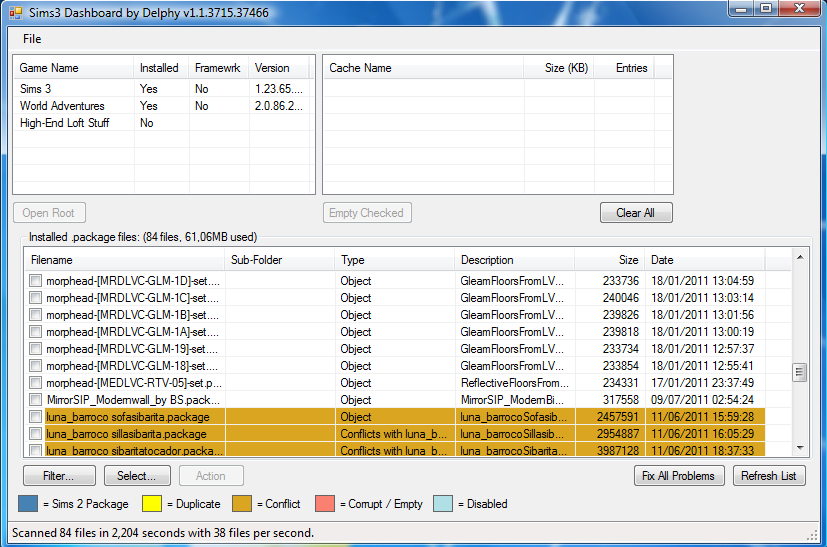Tick the luna_barroco sillasibarita package checkbox
This screenshot has width=827, height=547.
coord(35,434)
